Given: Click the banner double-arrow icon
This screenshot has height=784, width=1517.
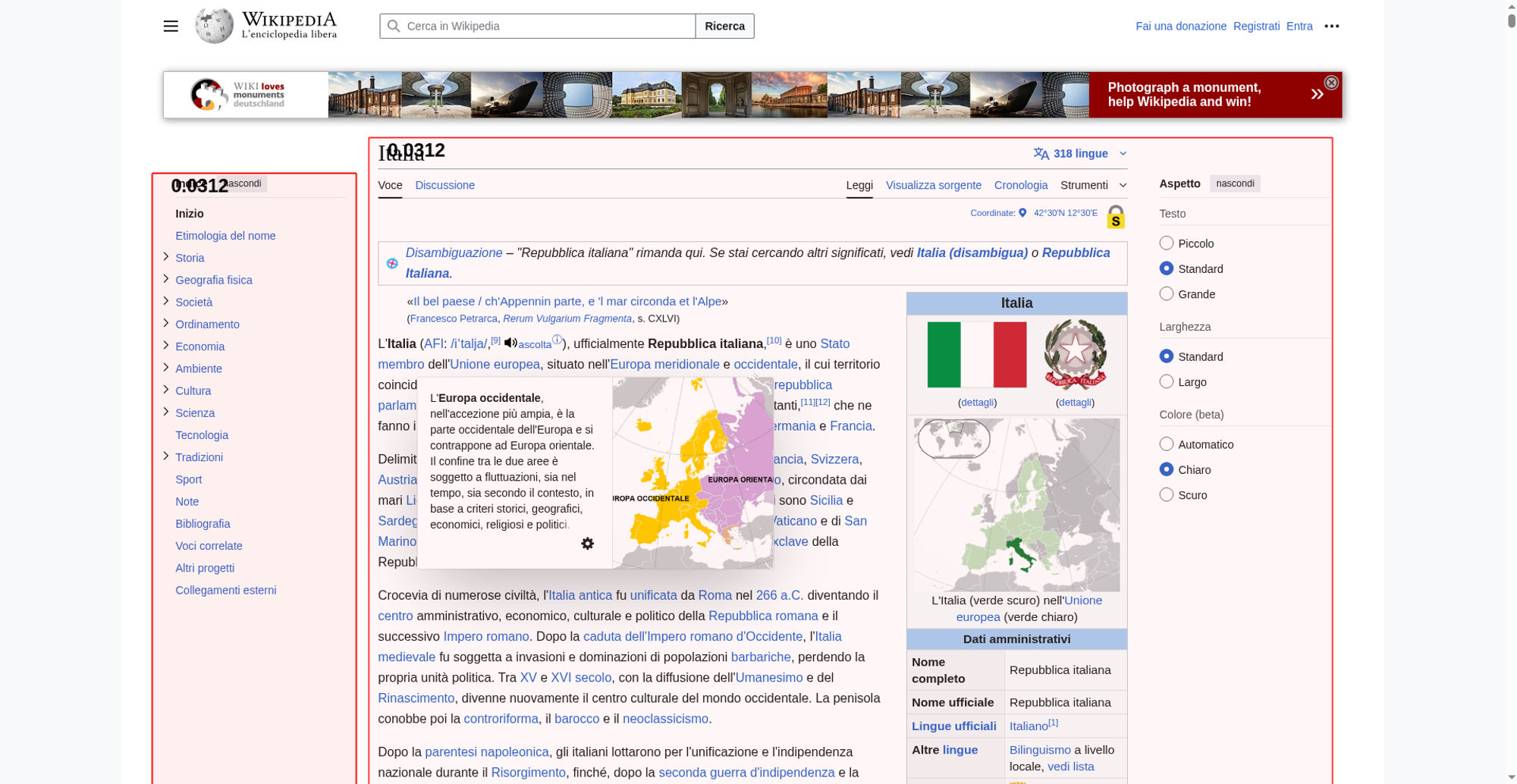Looking at the screenshot, I should pos(1317,94).
